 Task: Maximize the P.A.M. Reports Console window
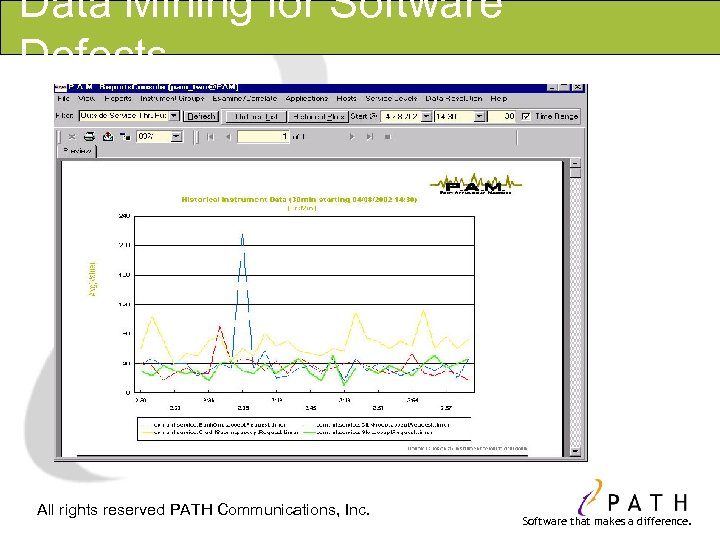coord(565,87)
